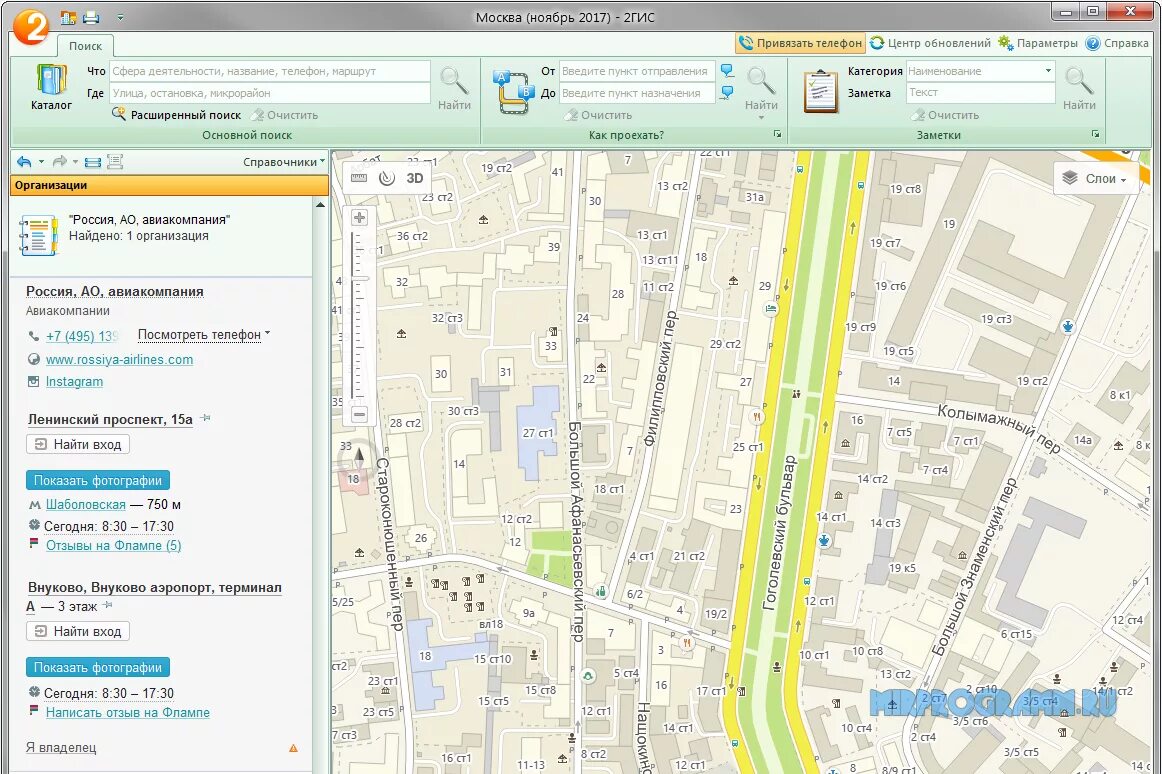Open Справка help
The image size is (1162, 774).
point(1117,43)
